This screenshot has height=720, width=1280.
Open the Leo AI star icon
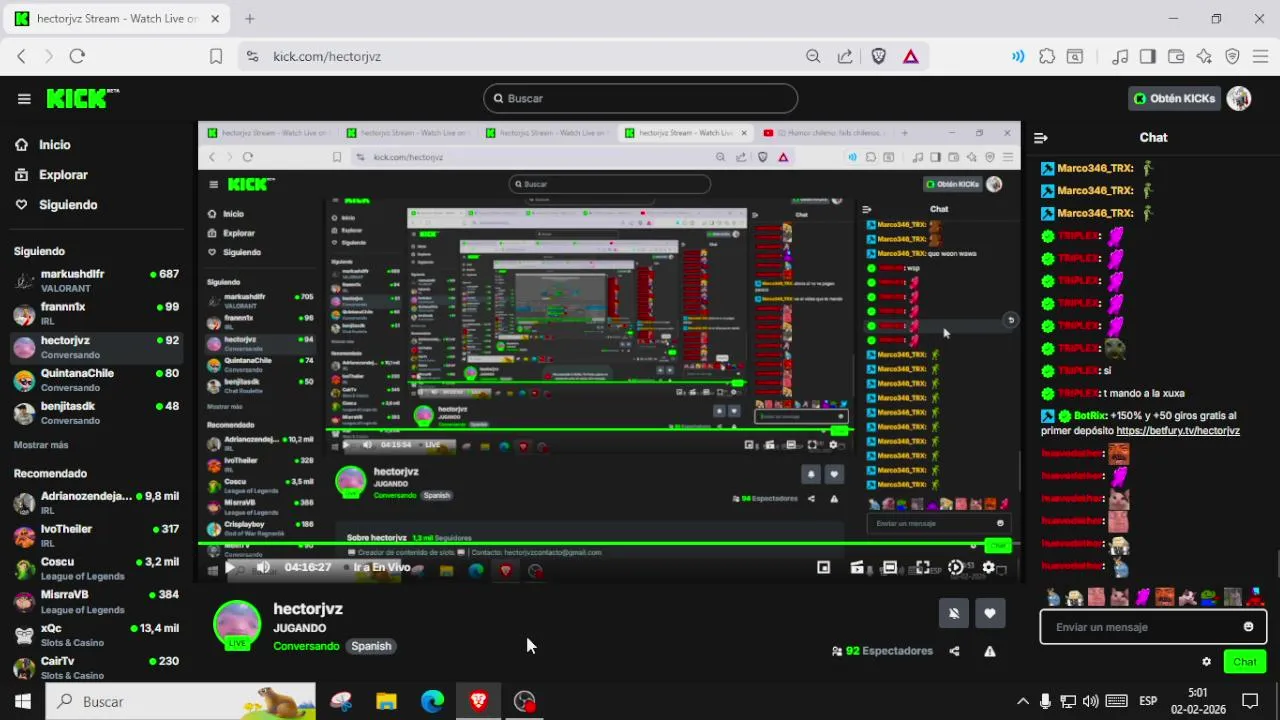pyautogui.click(x=1204, y=56)
